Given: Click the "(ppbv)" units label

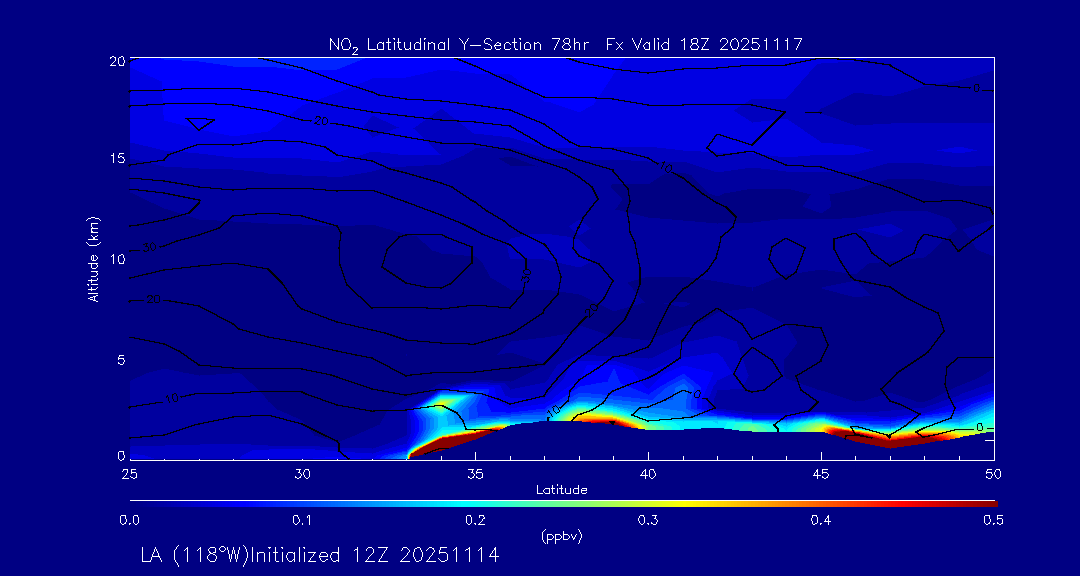Looking at the screenshot, I should click(x=562, y=537).
